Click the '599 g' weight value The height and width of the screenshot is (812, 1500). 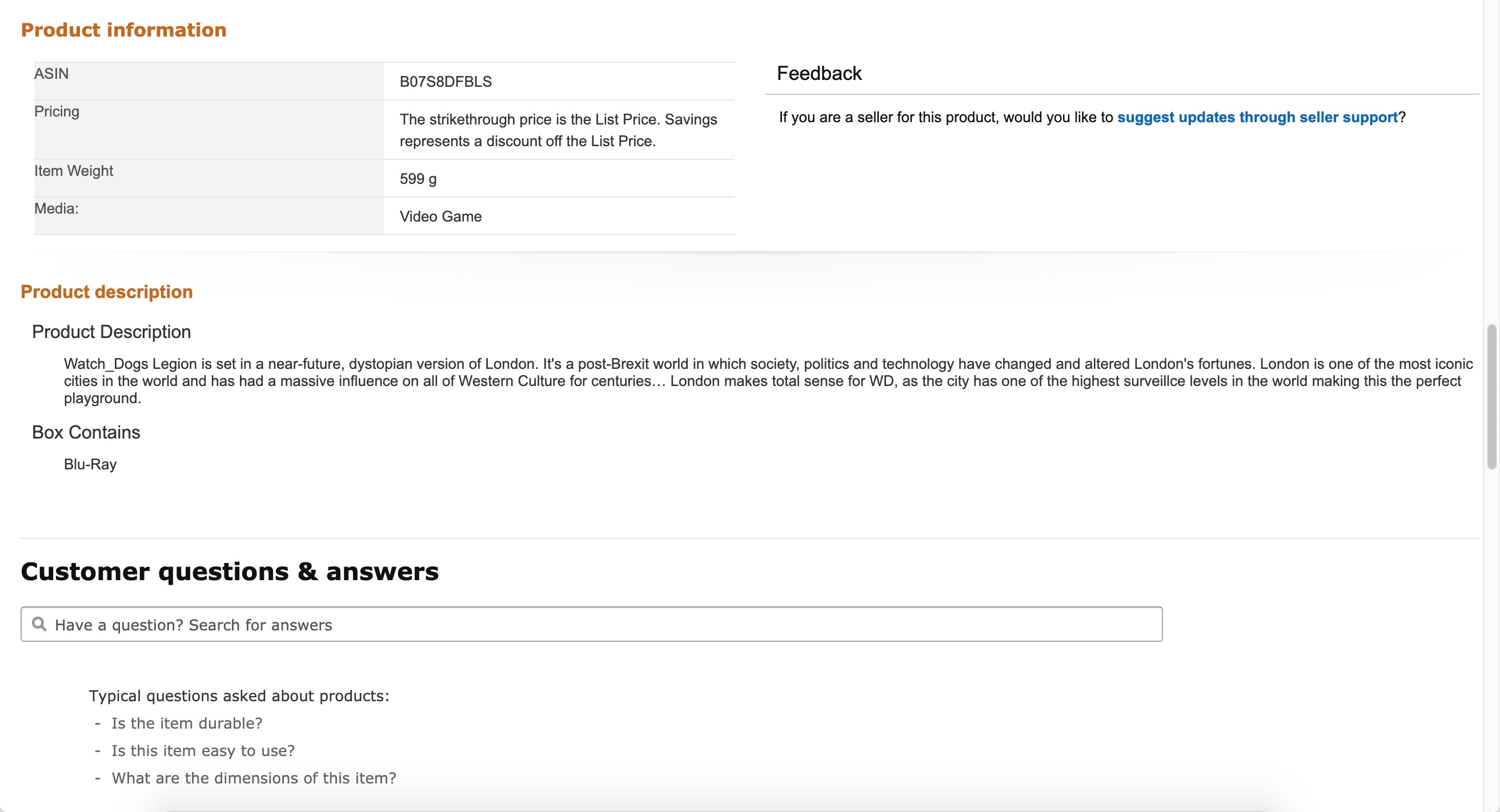tap(418, 179)
